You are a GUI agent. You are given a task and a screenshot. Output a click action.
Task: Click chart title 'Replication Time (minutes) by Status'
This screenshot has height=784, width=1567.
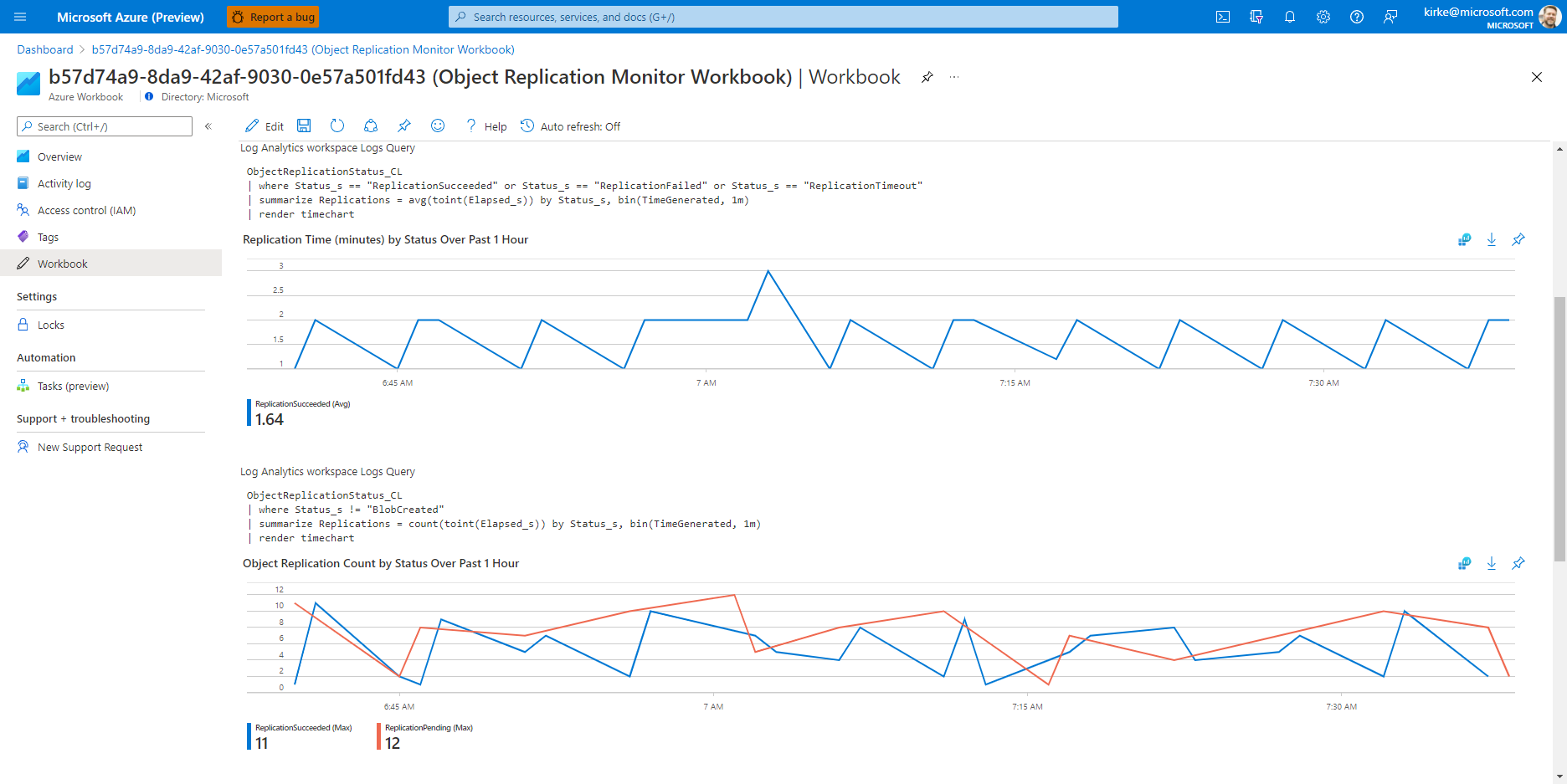point(385,239)
